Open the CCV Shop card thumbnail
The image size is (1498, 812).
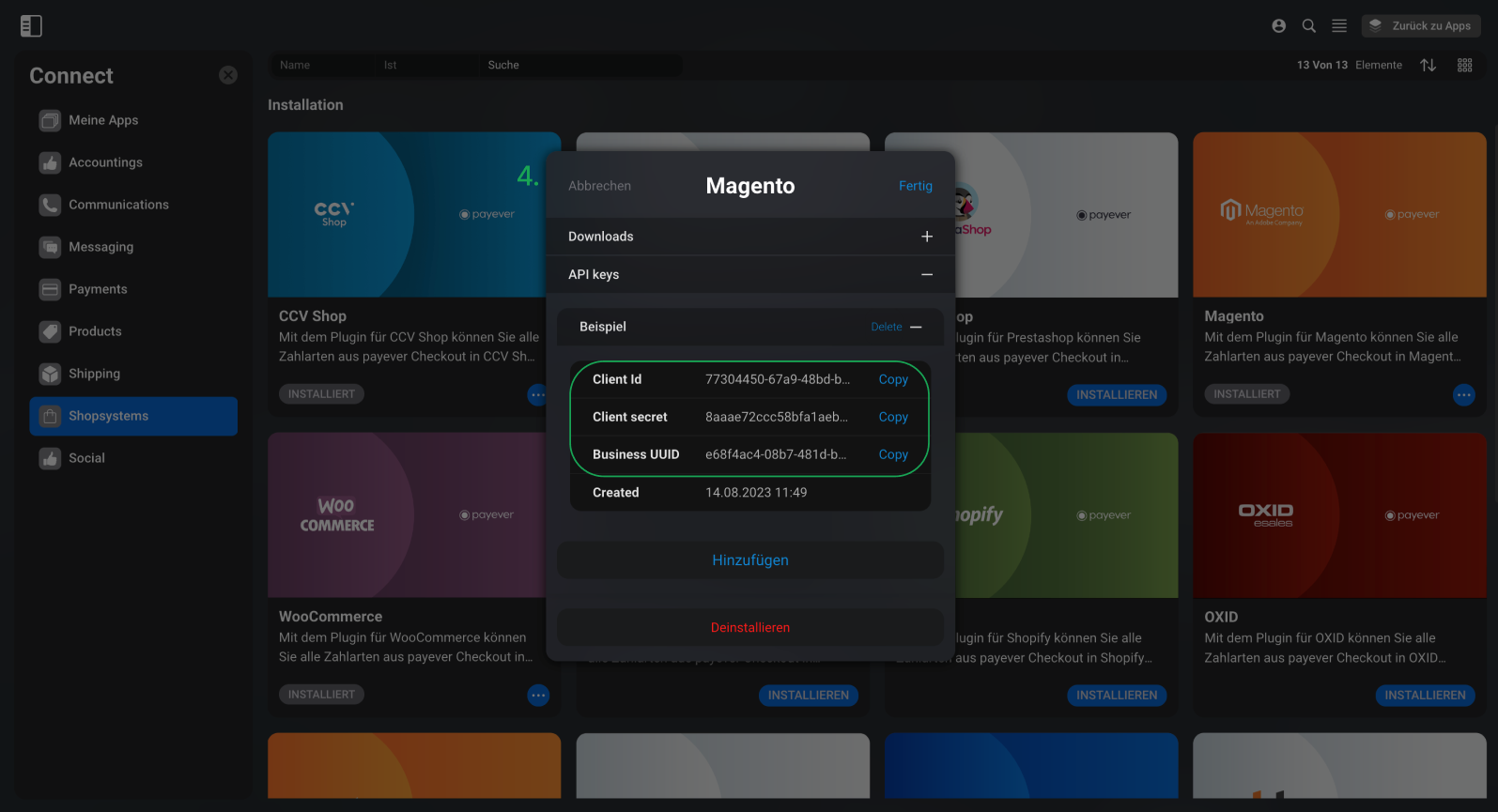click(x=407, y=215)
